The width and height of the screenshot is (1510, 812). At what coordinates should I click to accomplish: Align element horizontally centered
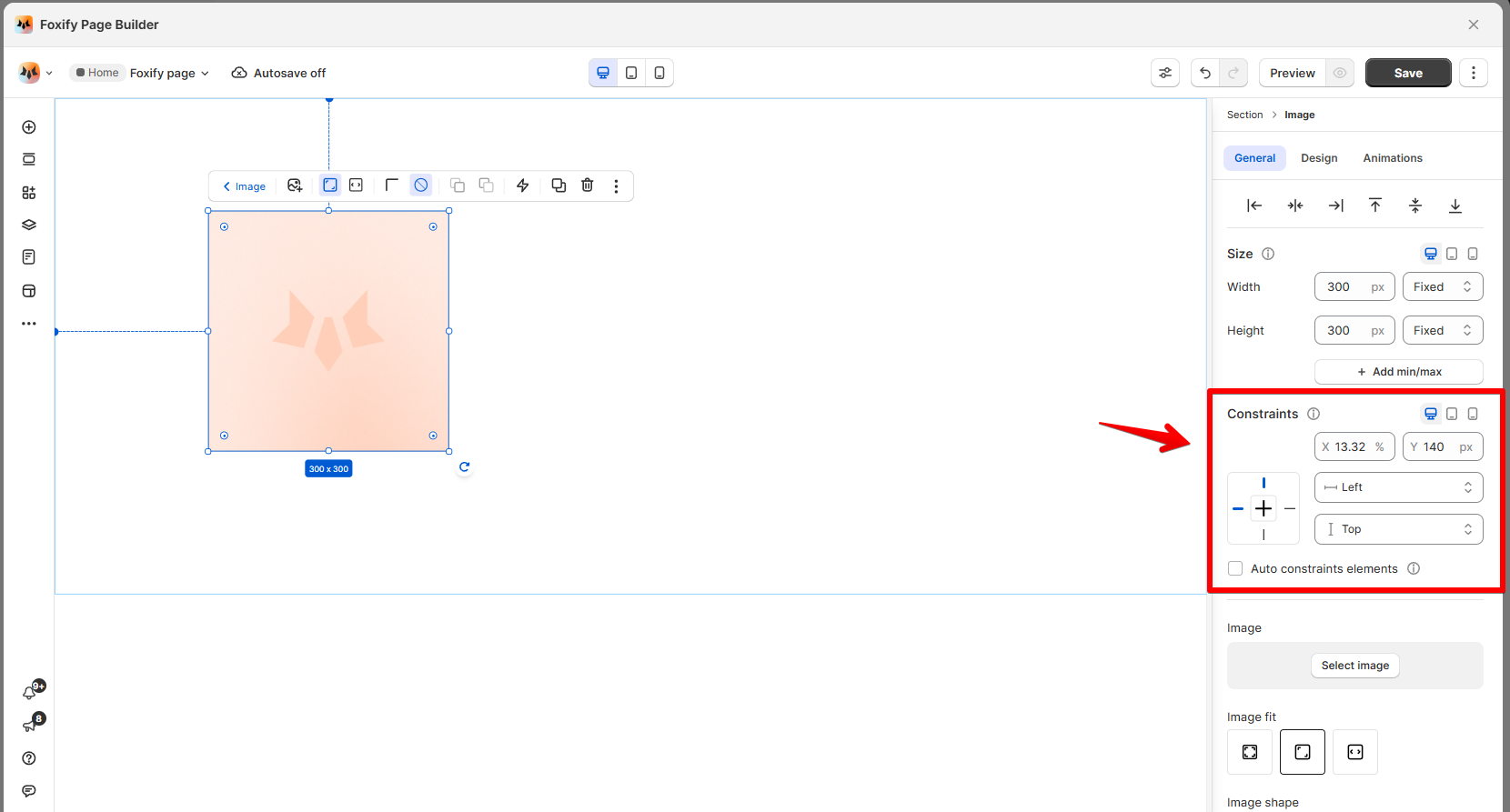coord(1295,206)
